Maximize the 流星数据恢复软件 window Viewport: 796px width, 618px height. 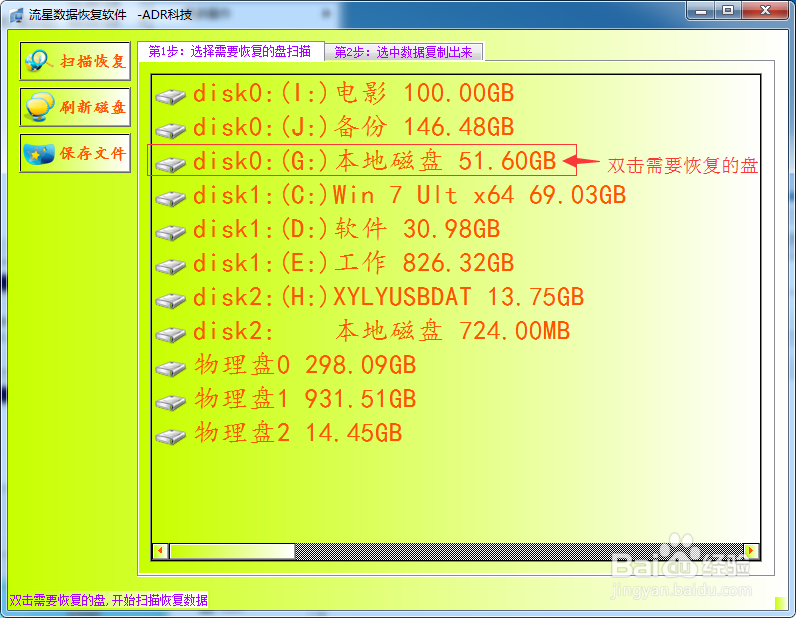[728, 10]
